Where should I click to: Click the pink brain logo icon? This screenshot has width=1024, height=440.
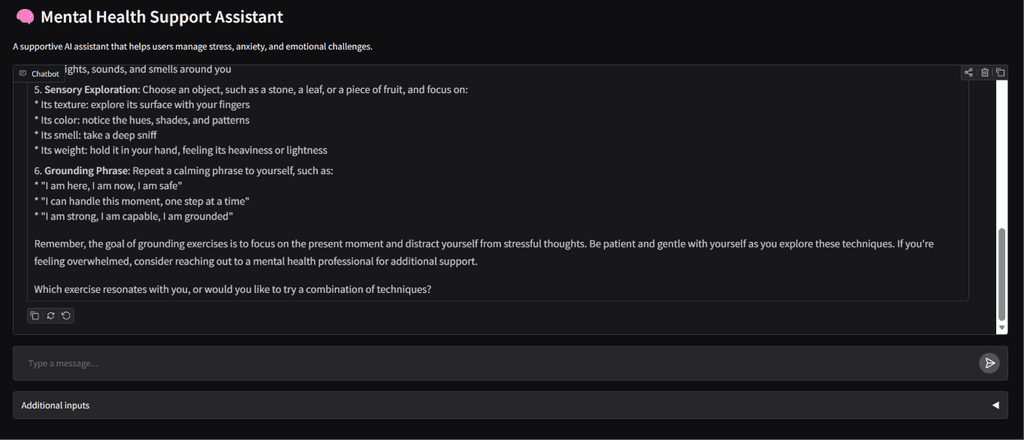tap(25, 17)
